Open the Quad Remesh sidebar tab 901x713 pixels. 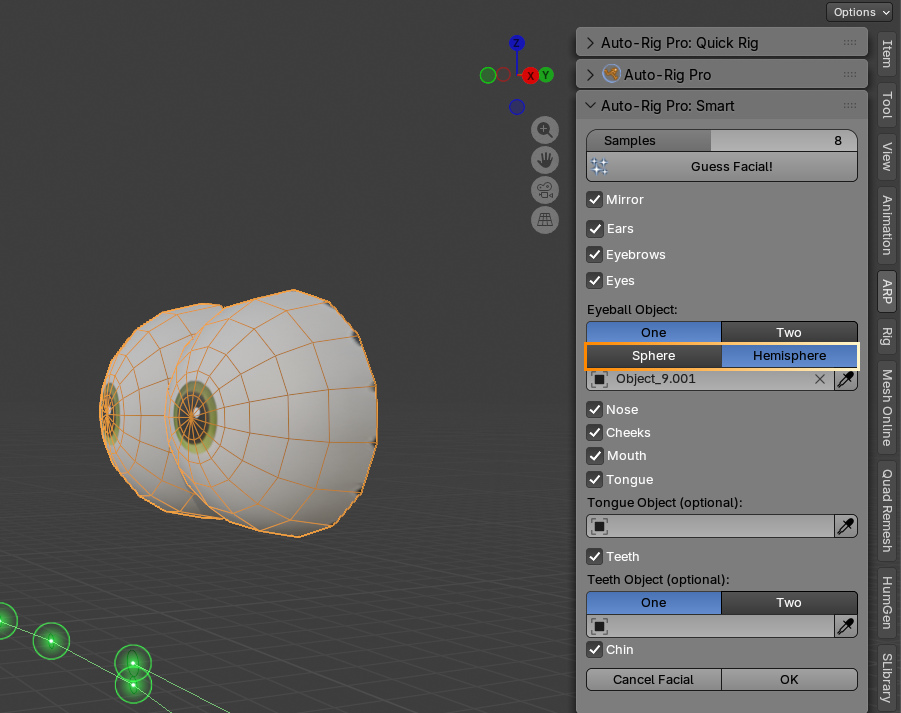pos(887,510)
